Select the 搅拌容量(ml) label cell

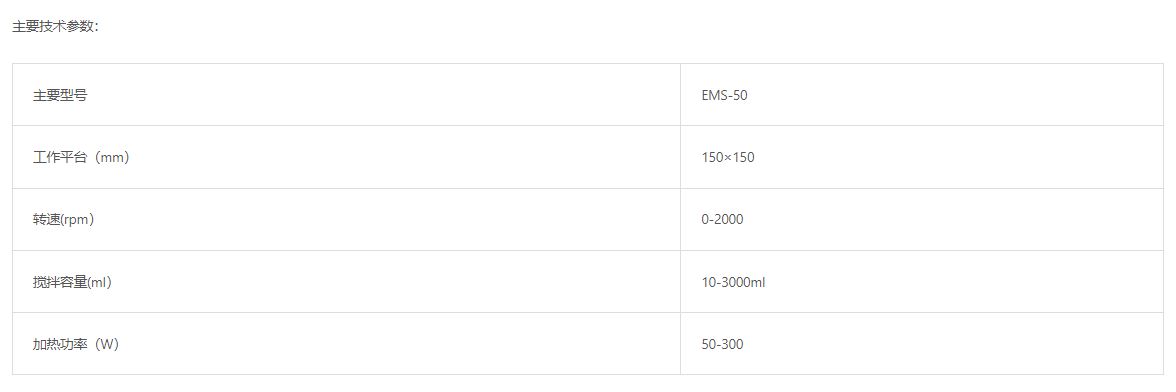pos(346,282)
